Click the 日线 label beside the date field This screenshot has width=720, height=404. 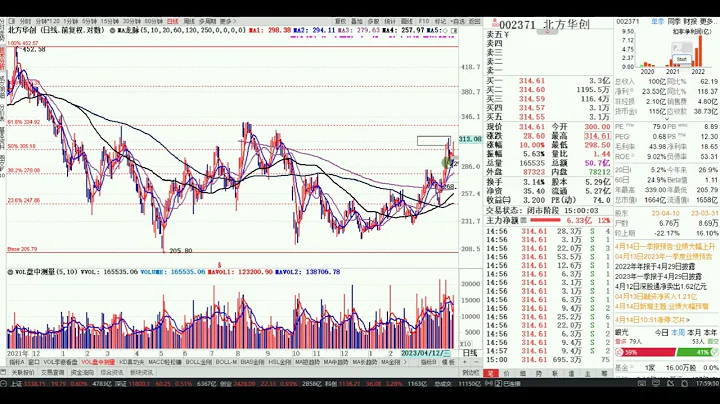(470, 353)
